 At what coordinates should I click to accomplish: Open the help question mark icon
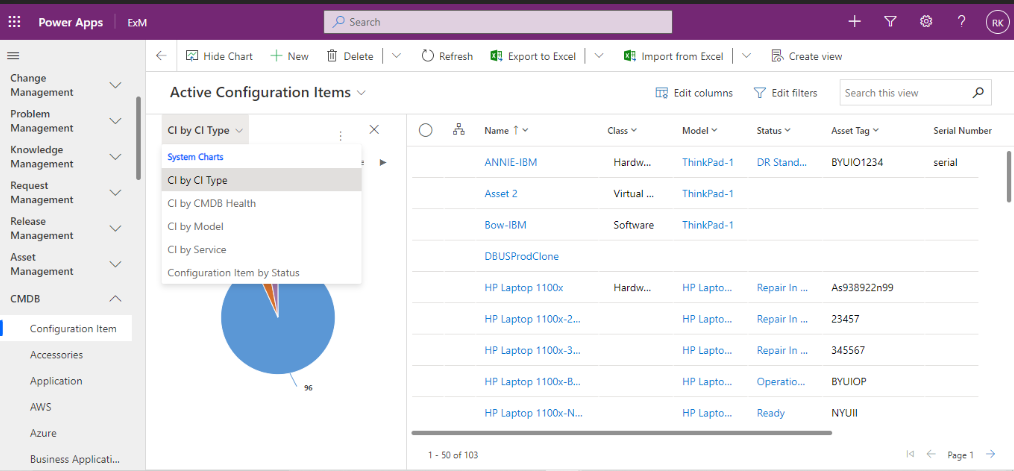[962, 22]
